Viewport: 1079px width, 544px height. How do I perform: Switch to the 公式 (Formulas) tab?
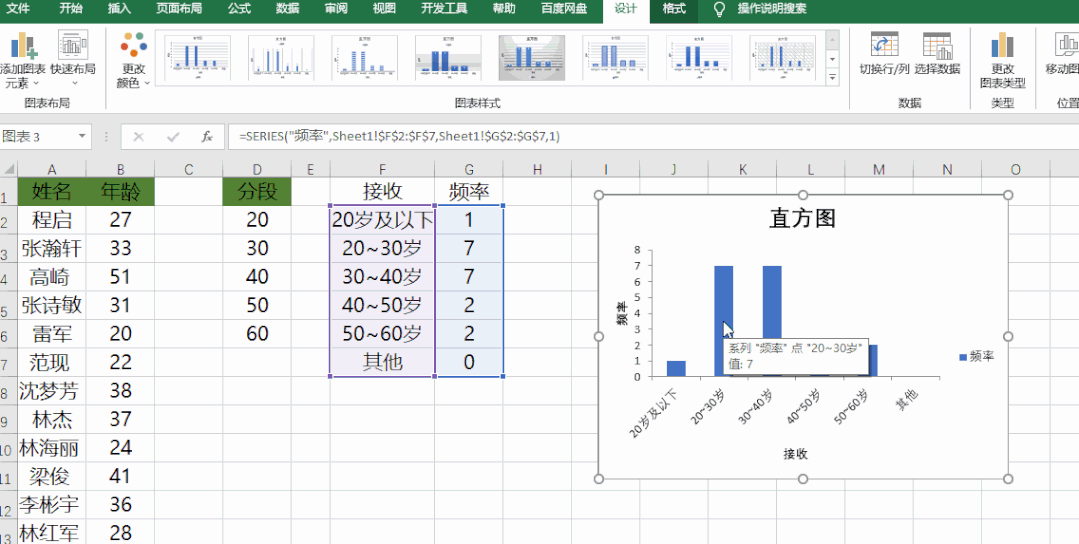point(239,9)
